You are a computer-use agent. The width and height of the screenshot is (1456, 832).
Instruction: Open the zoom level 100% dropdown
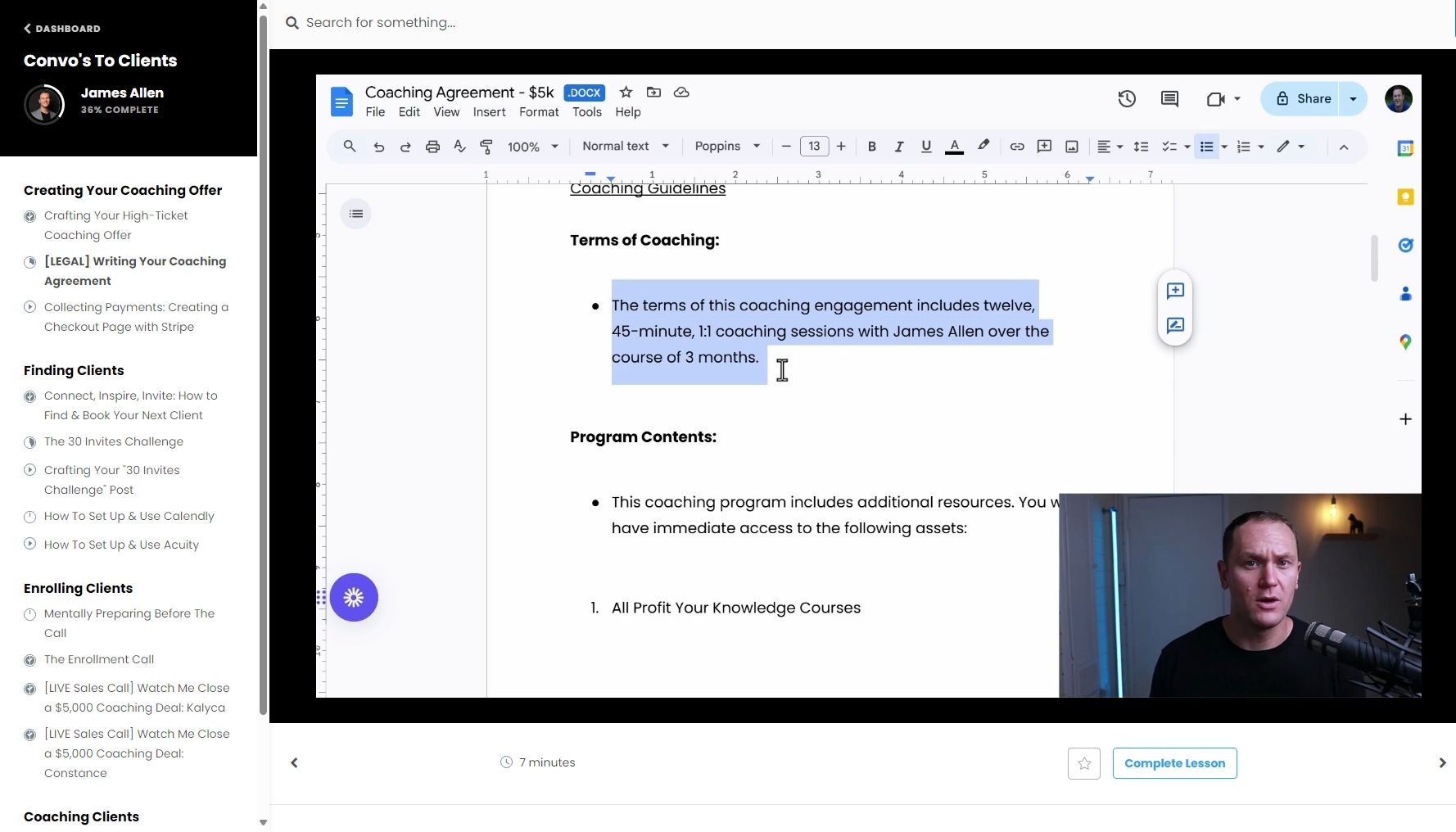(x=533, y=147)
